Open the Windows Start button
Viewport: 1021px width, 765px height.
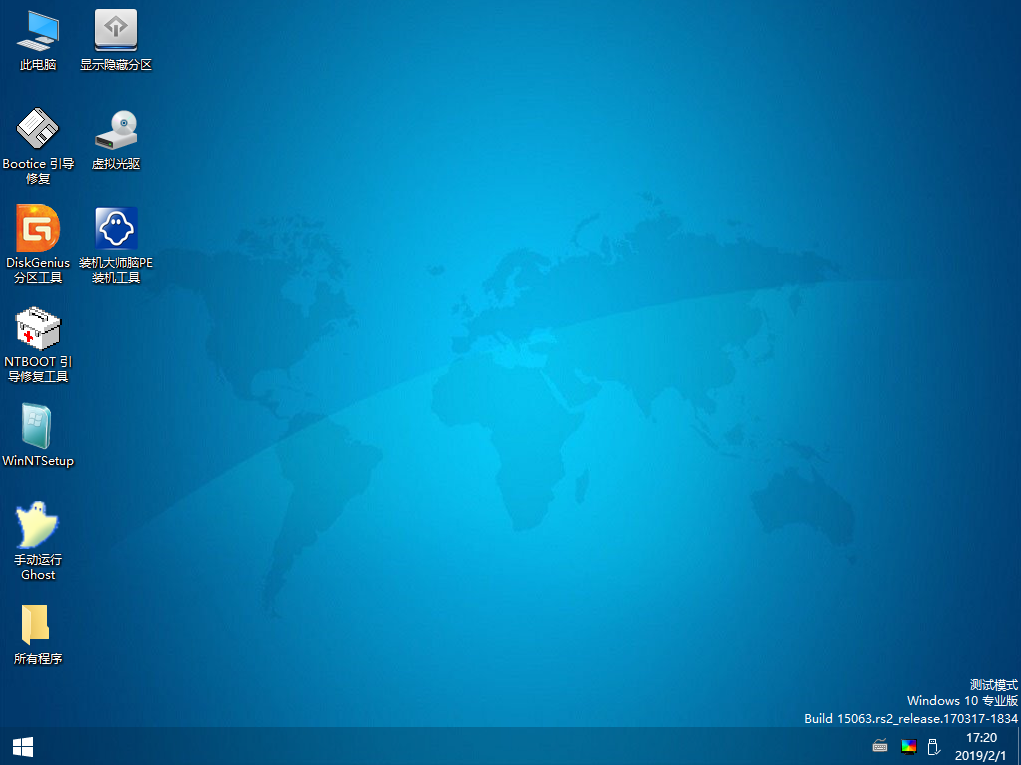(x=23, y=747)
